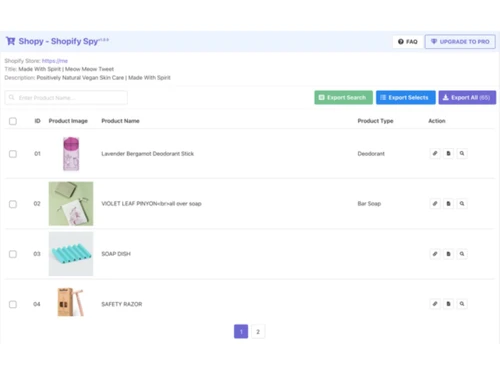Click the file icon for SAFETY RAZOR row

448,304
